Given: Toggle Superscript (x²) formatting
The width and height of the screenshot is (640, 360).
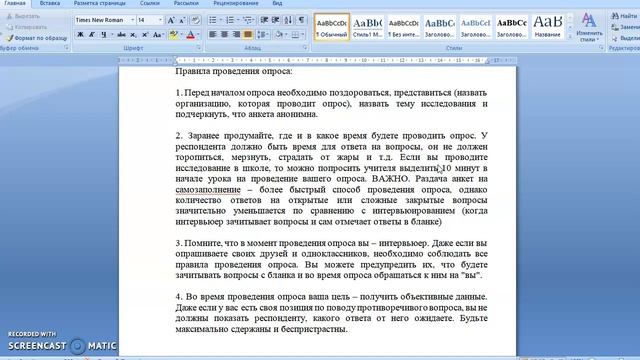Looking at the screenshot, I should [x=145, y=35].
